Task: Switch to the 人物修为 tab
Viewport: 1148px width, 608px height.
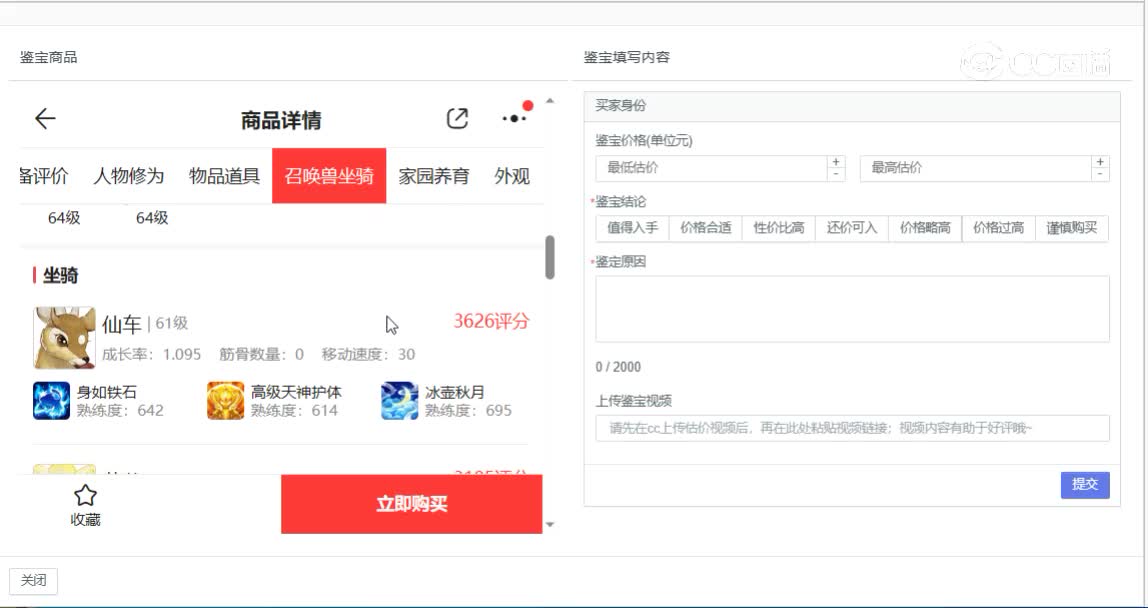Action: click(128, 176)
